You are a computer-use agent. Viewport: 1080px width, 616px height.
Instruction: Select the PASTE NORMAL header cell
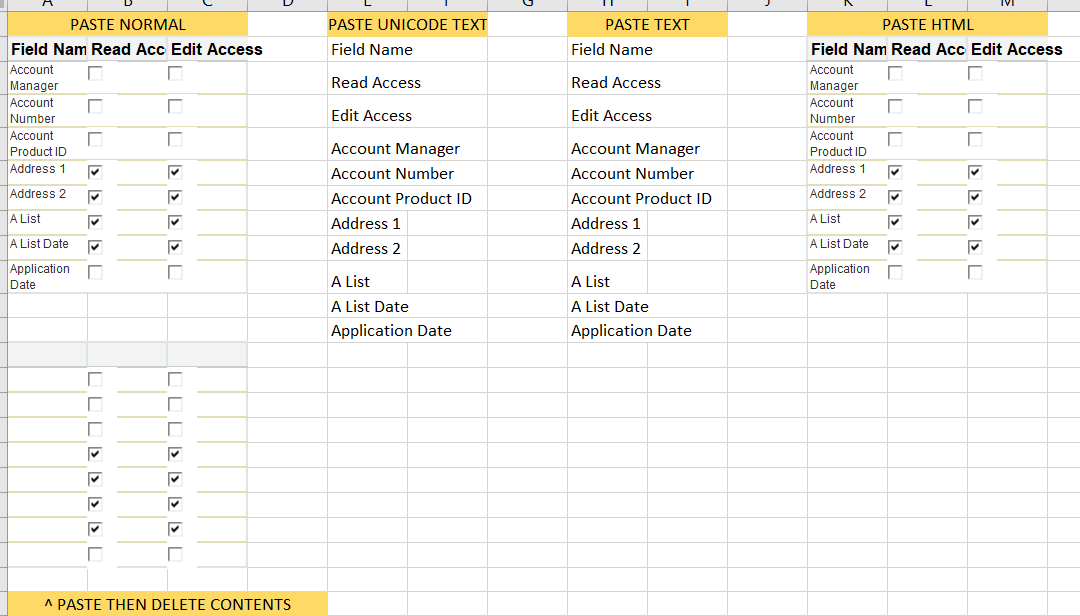[x=127, y=25]
